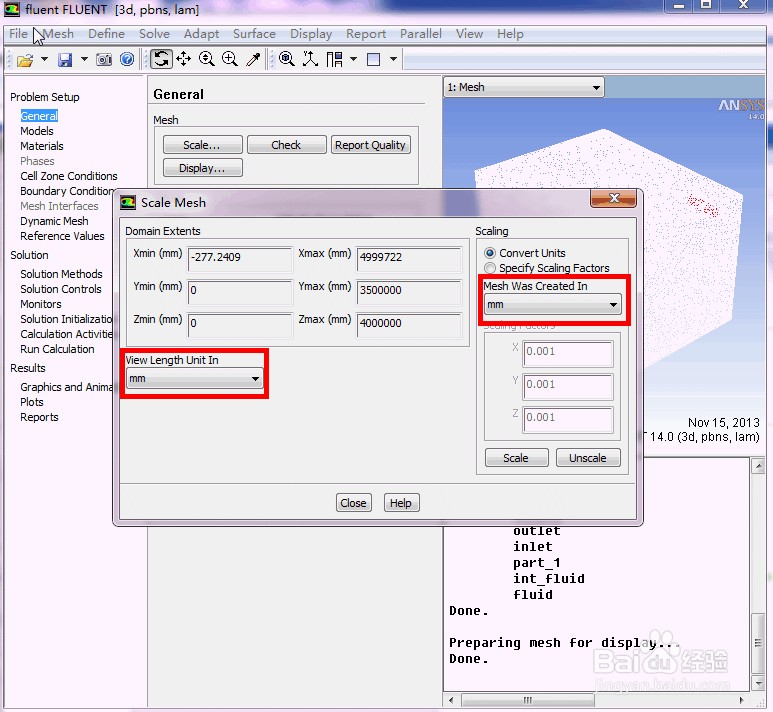This screenshot has width=773, height=712.
Task: Click the Xmin value field
Action: (240, 259)
